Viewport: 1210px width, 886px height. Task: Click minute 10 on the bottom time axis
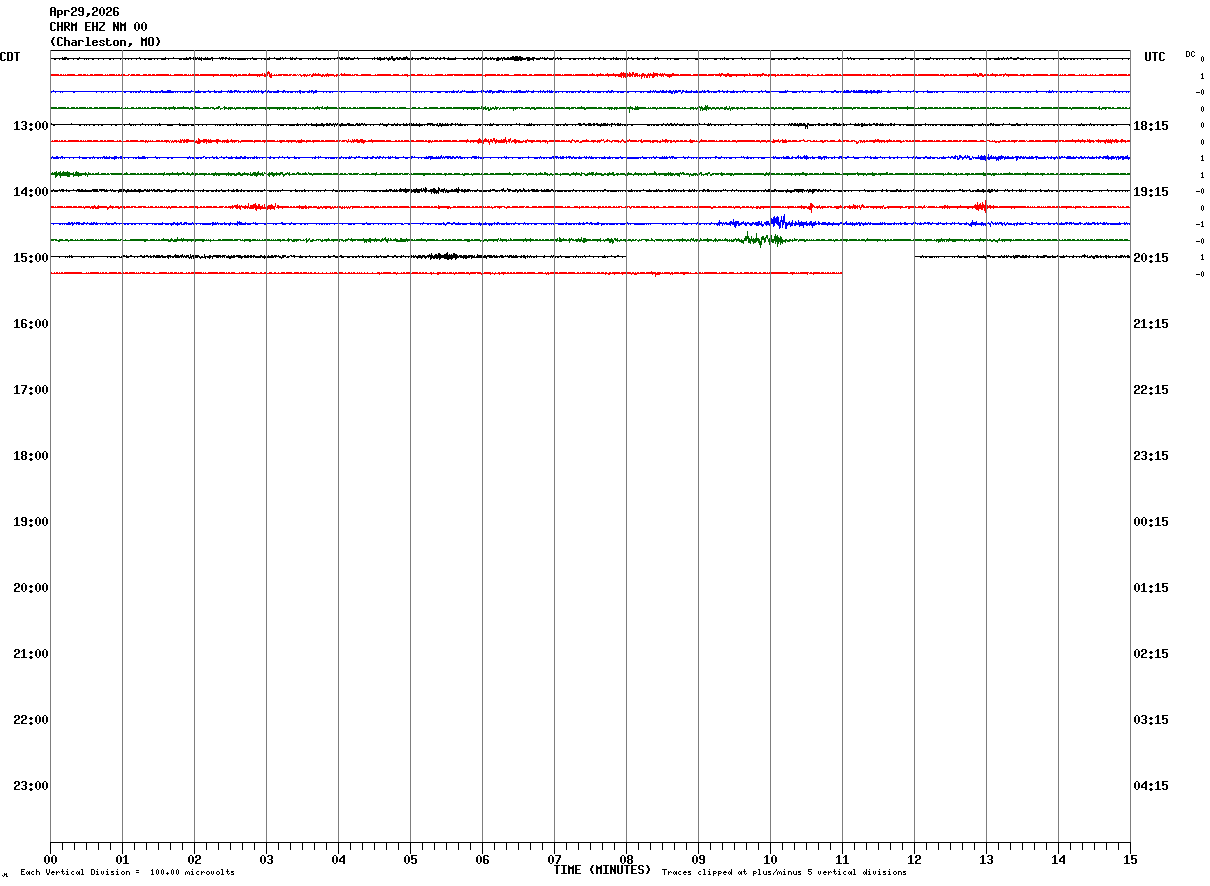pos(770,859)
